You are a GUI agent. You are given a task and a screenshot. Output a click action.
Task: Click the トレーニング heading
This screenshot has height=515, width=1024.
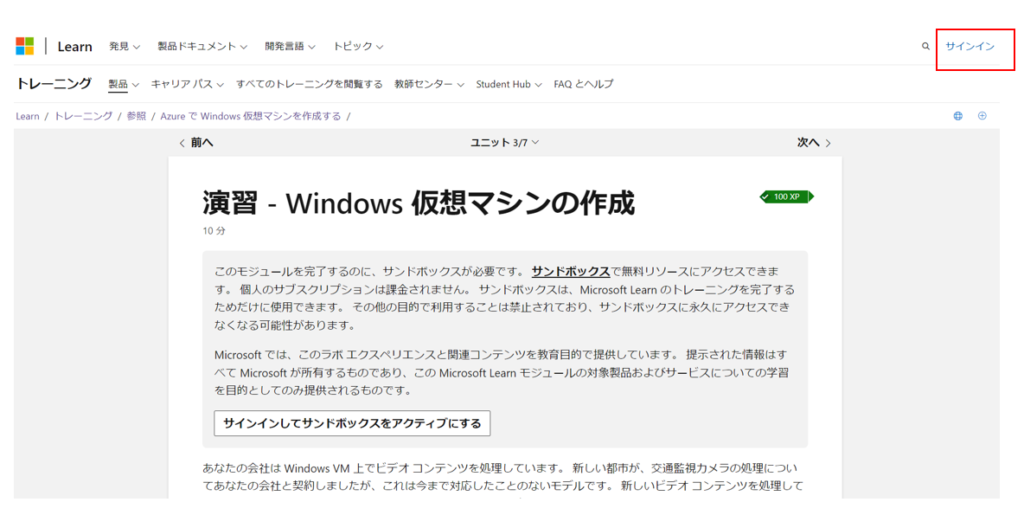pos(54,84)
